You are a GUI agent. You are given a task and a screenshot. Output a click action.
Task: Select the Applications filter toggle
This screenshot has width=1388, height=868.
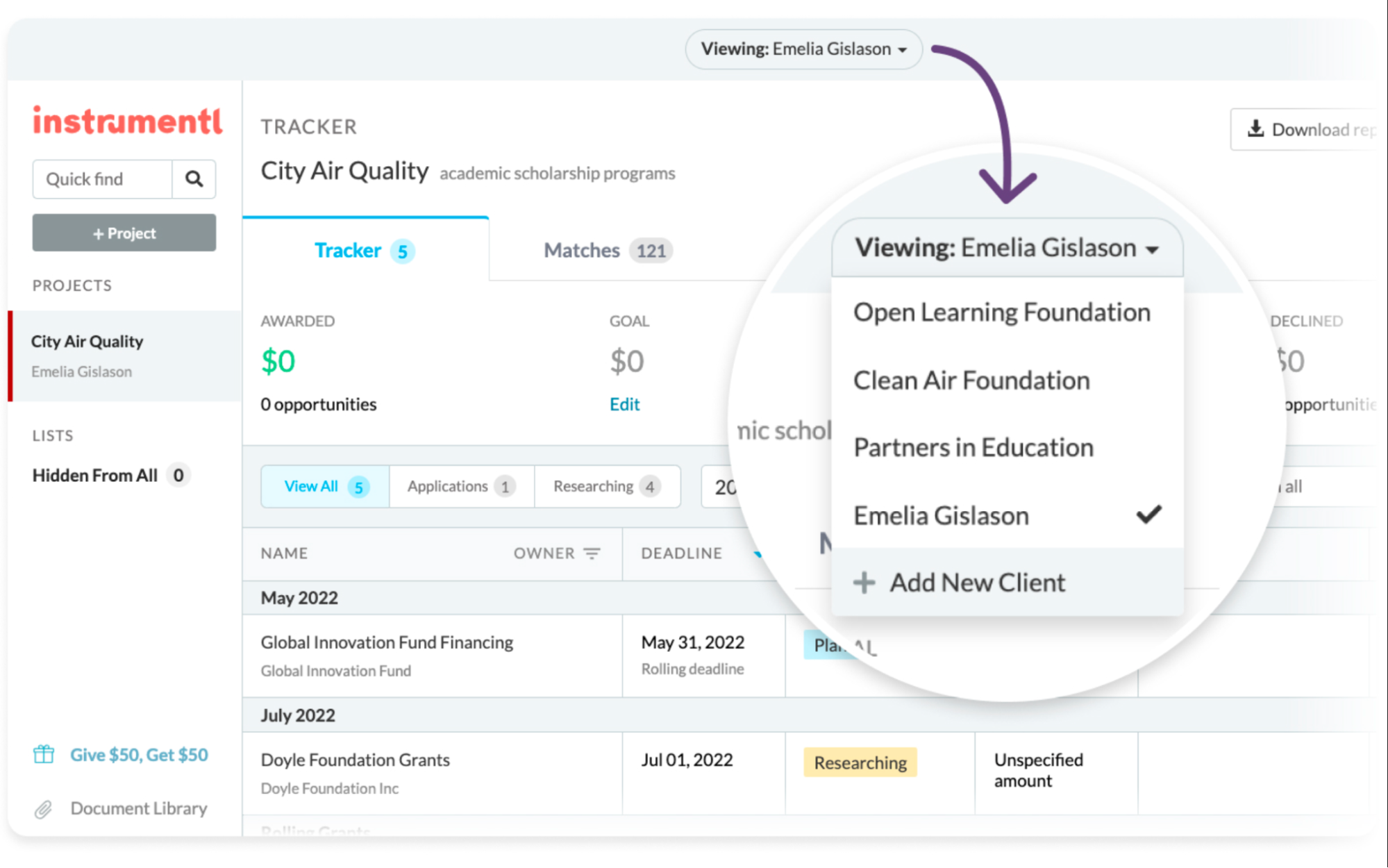pyautogui.click(x=461, y=487)
